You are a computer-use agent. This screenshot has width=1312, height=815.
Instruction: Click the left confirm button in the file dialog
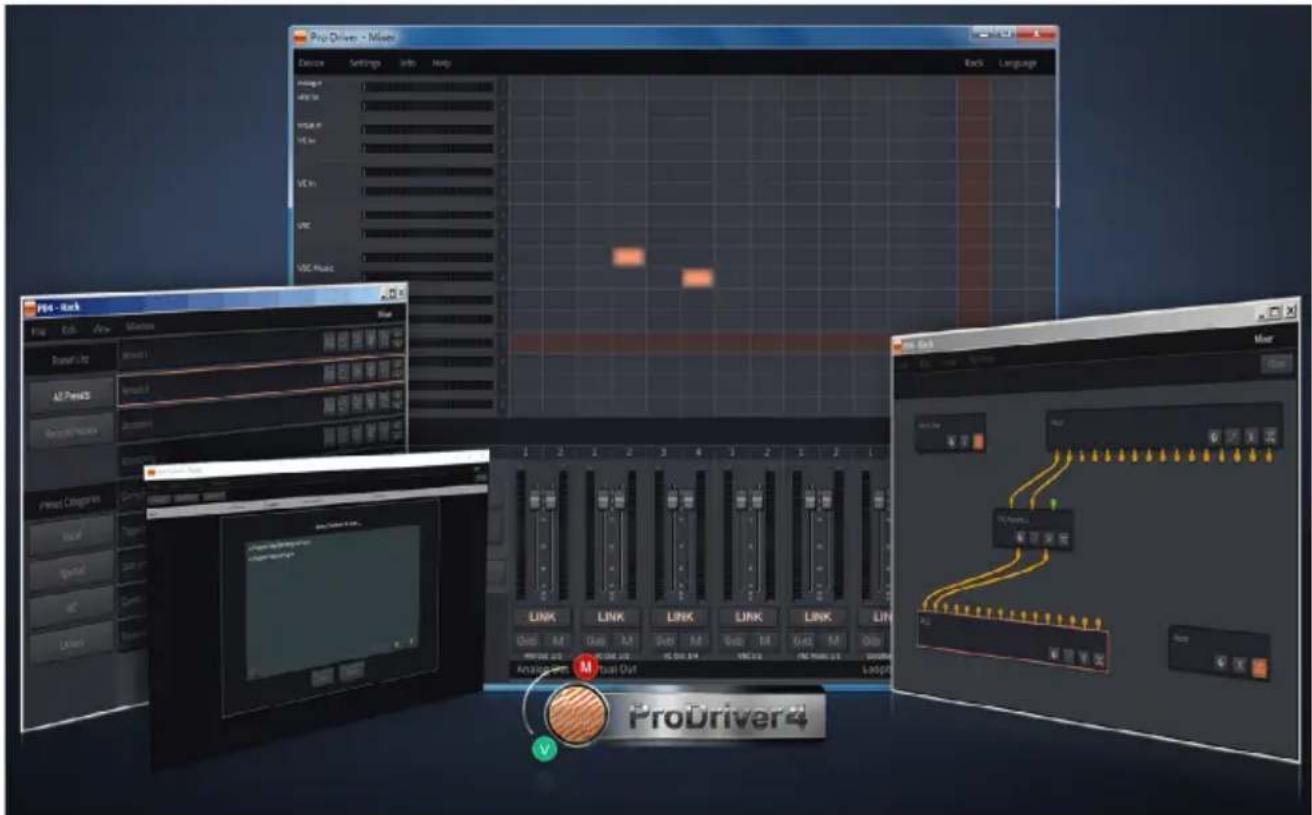[x=322, y=677]
